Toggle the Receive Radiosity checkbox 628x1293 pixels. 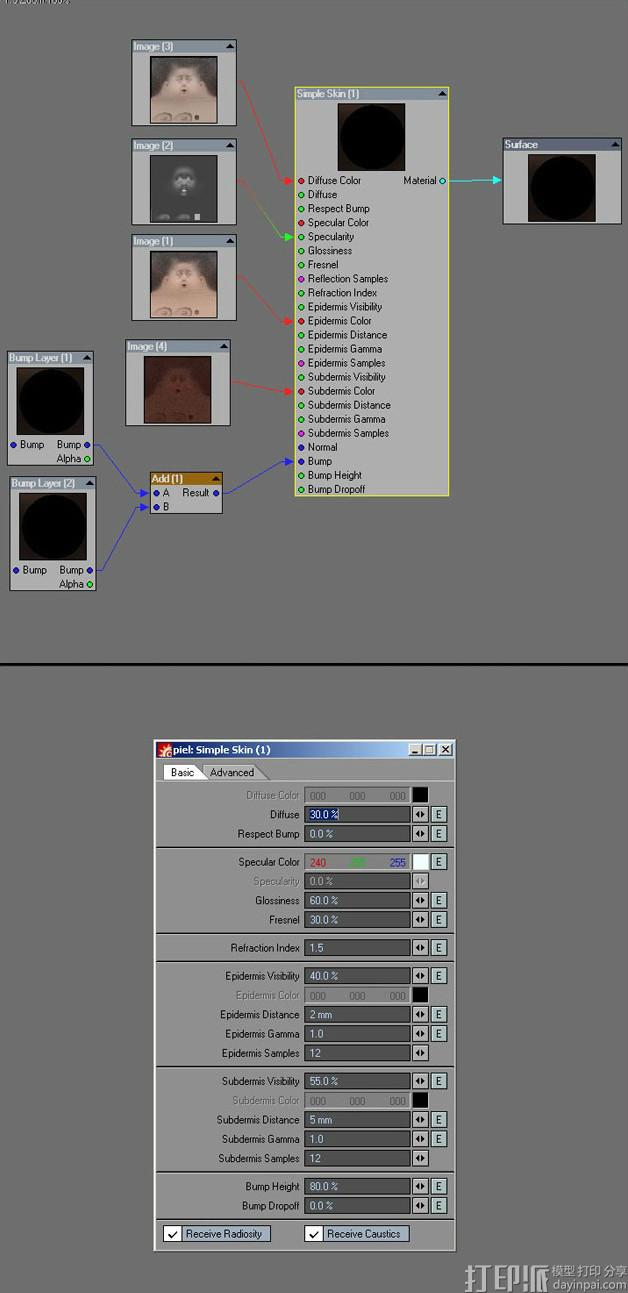point(172,1234)
